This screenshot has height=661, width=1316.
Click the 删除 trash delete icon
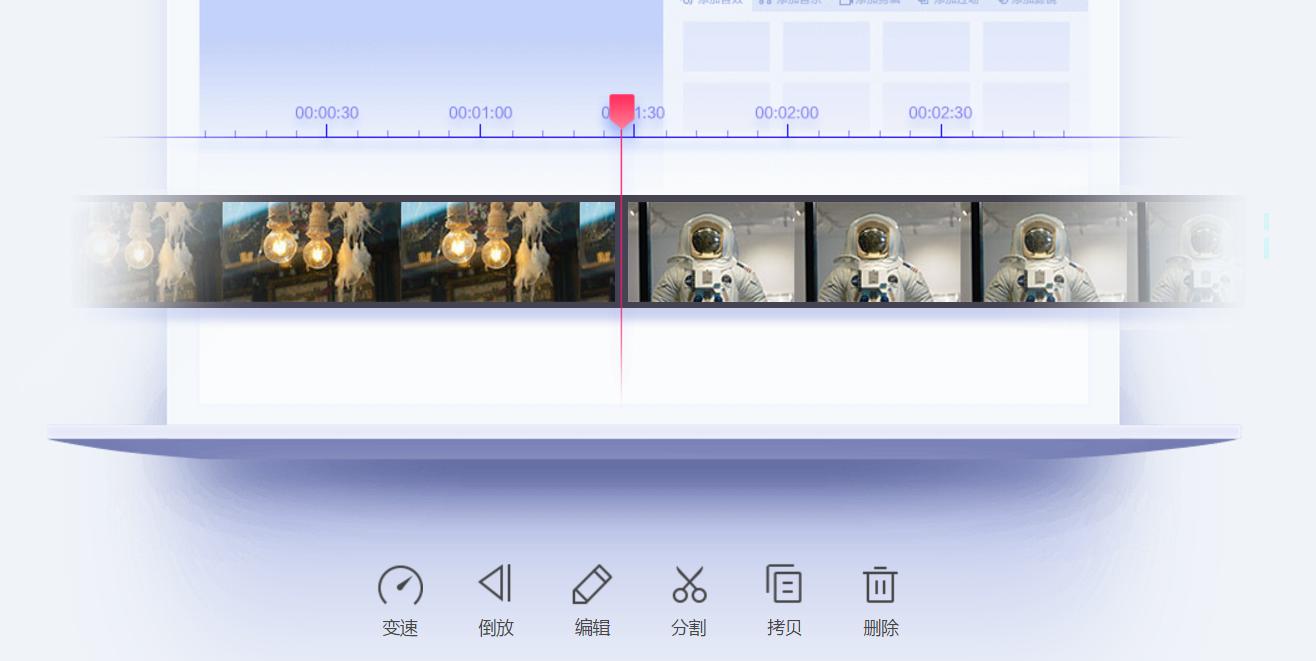click(x=879, y=583)
